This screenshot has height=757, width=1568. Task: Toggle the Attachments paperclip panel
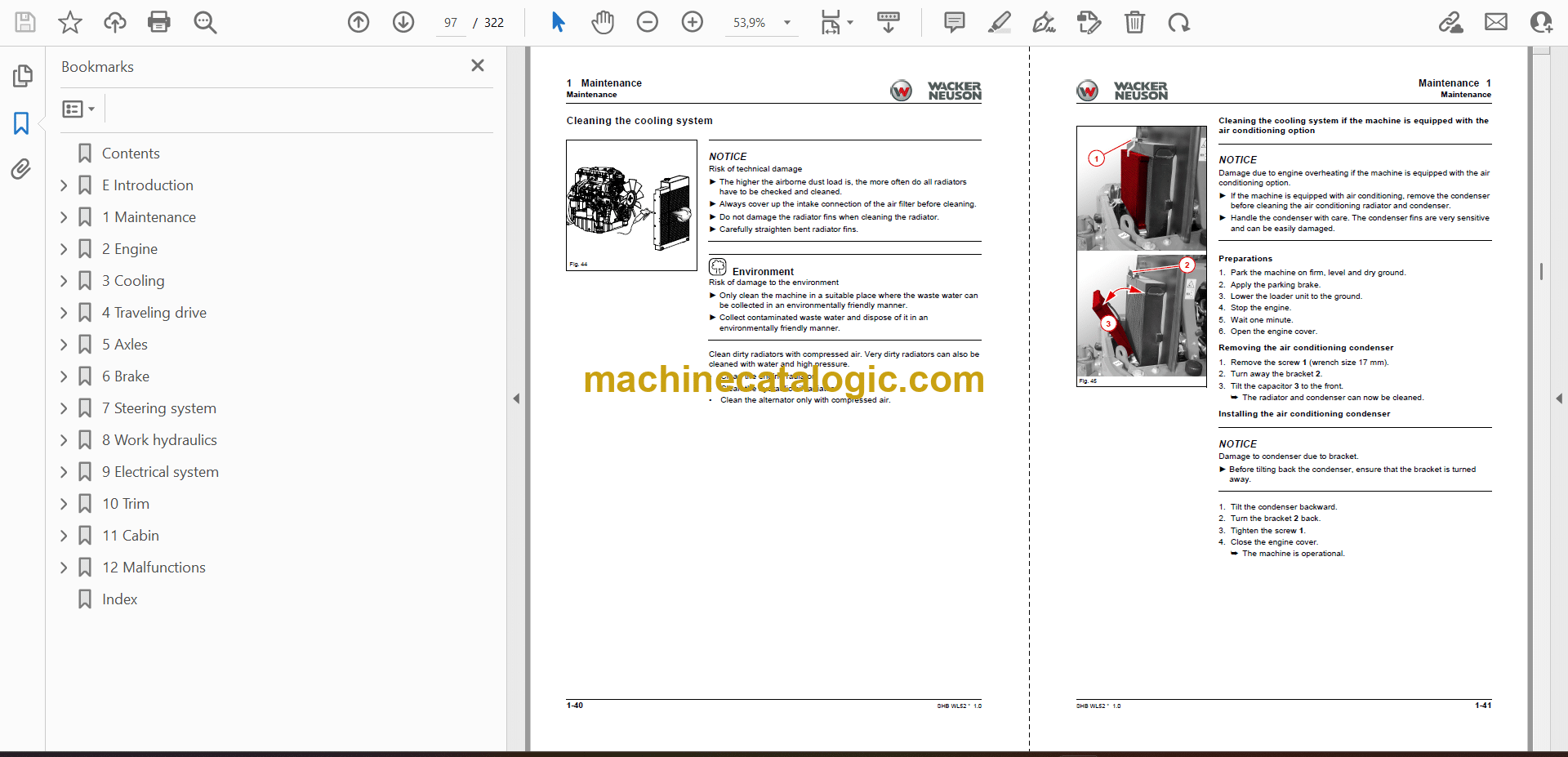tap(21, 169)
